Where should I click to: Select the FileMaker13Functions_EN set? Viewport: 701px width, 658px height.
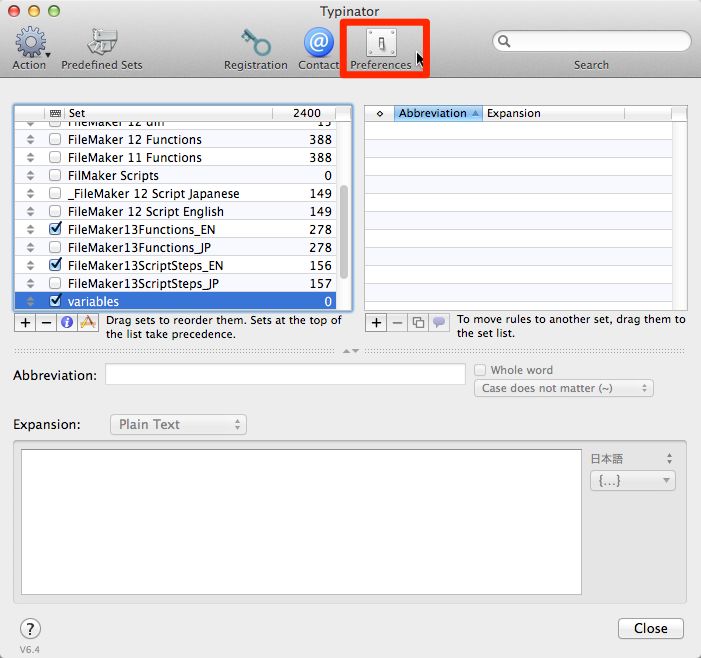pos(175,229)
